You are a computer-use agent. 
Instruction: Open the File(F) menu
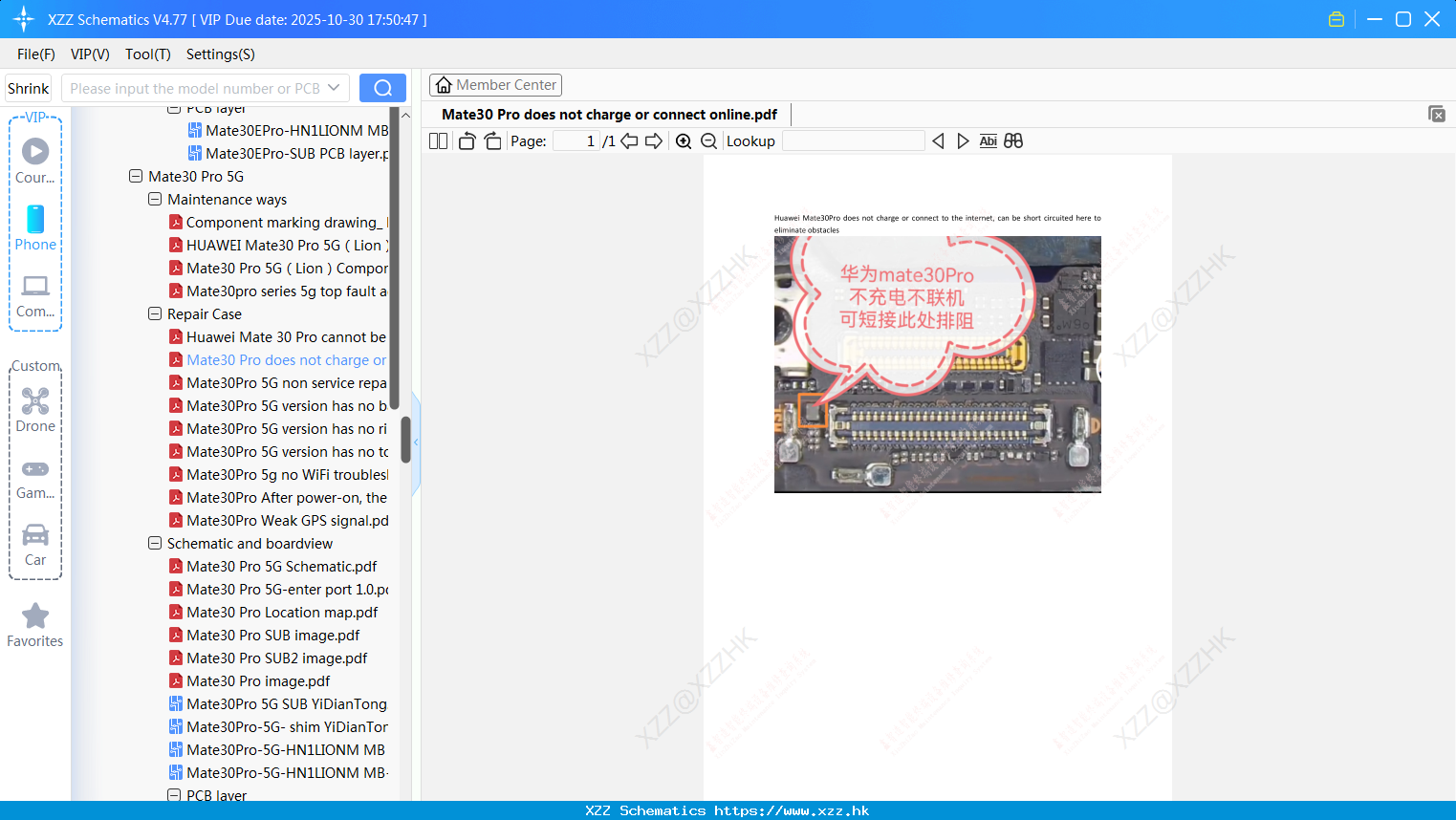(x=36, y=54)
